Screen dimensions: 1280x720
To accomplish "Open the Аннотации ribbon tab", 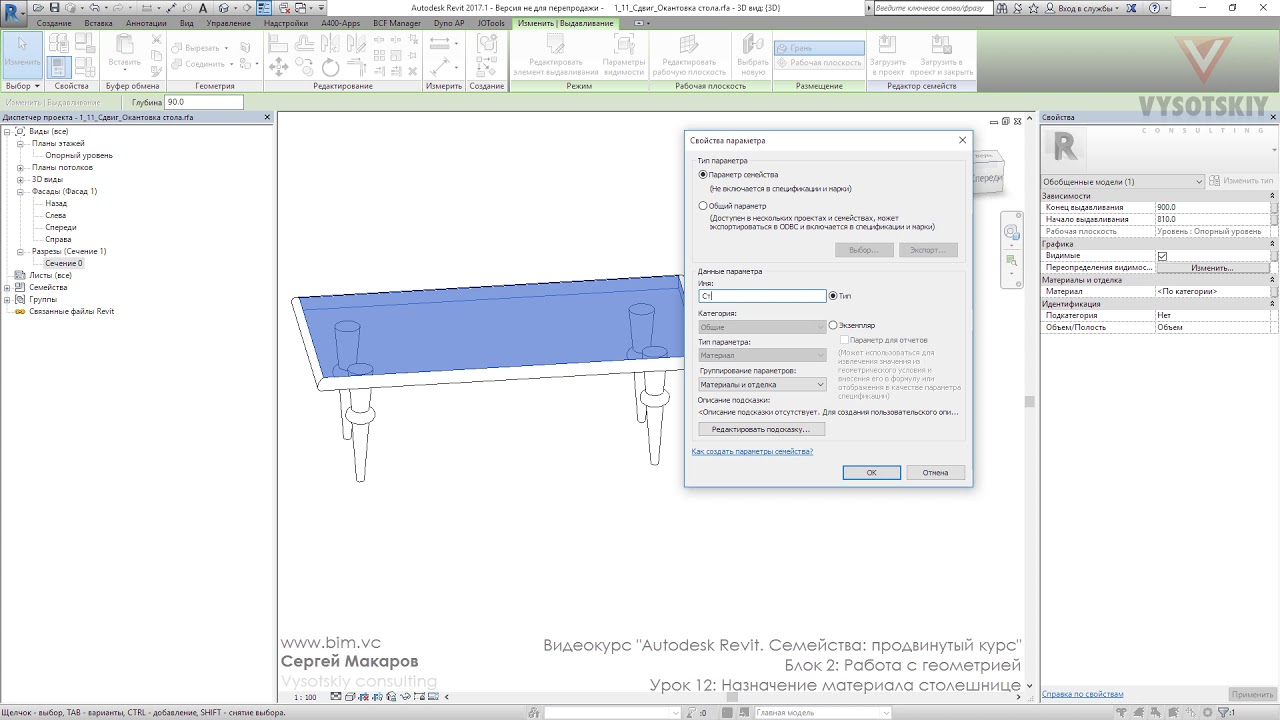I will (146, 22).
